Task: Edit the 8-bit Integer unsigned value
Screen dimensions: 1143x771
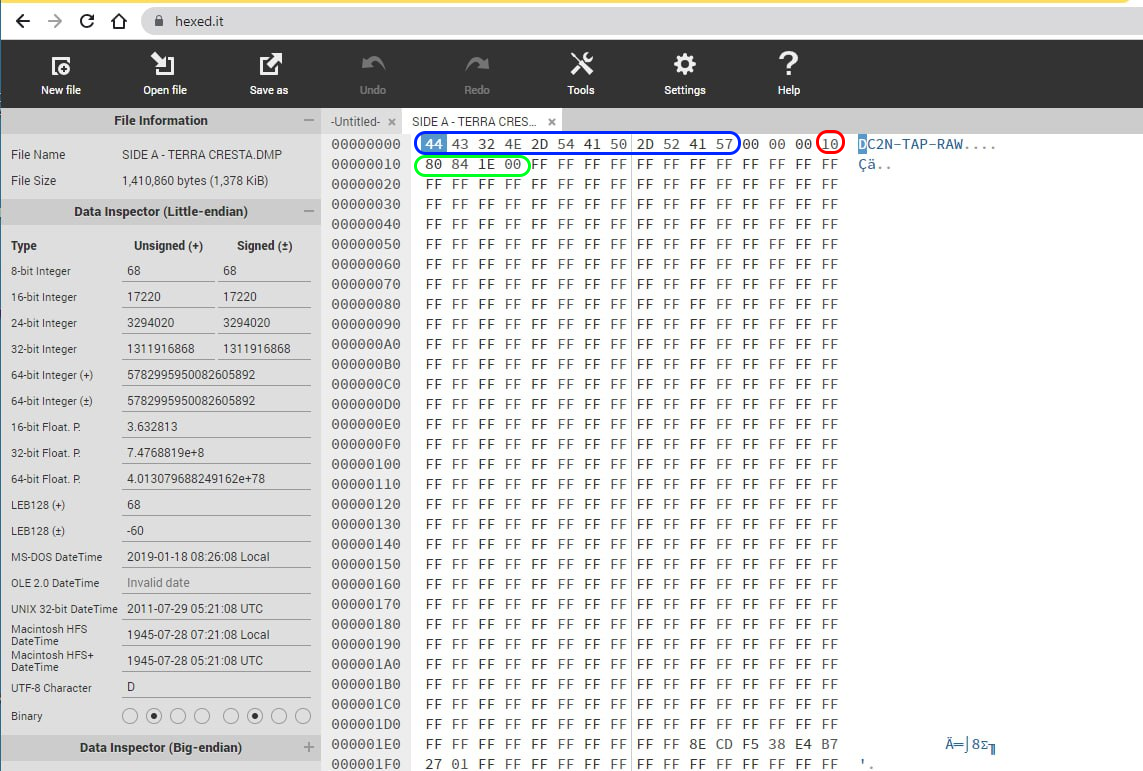Action: coord(168,271)
